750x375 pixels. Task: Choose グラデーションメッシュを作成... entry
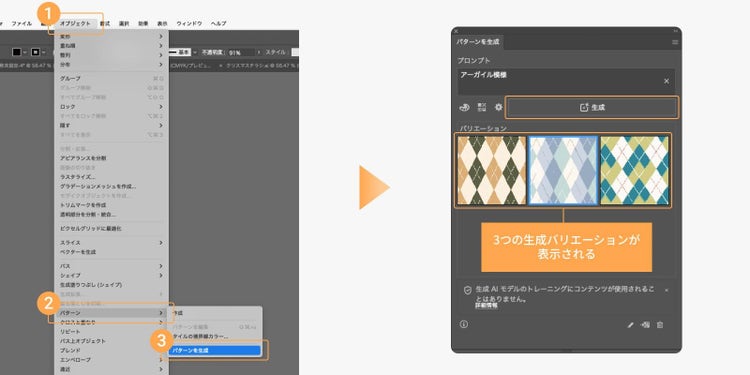pyautogui.click(x=111, y=186)
